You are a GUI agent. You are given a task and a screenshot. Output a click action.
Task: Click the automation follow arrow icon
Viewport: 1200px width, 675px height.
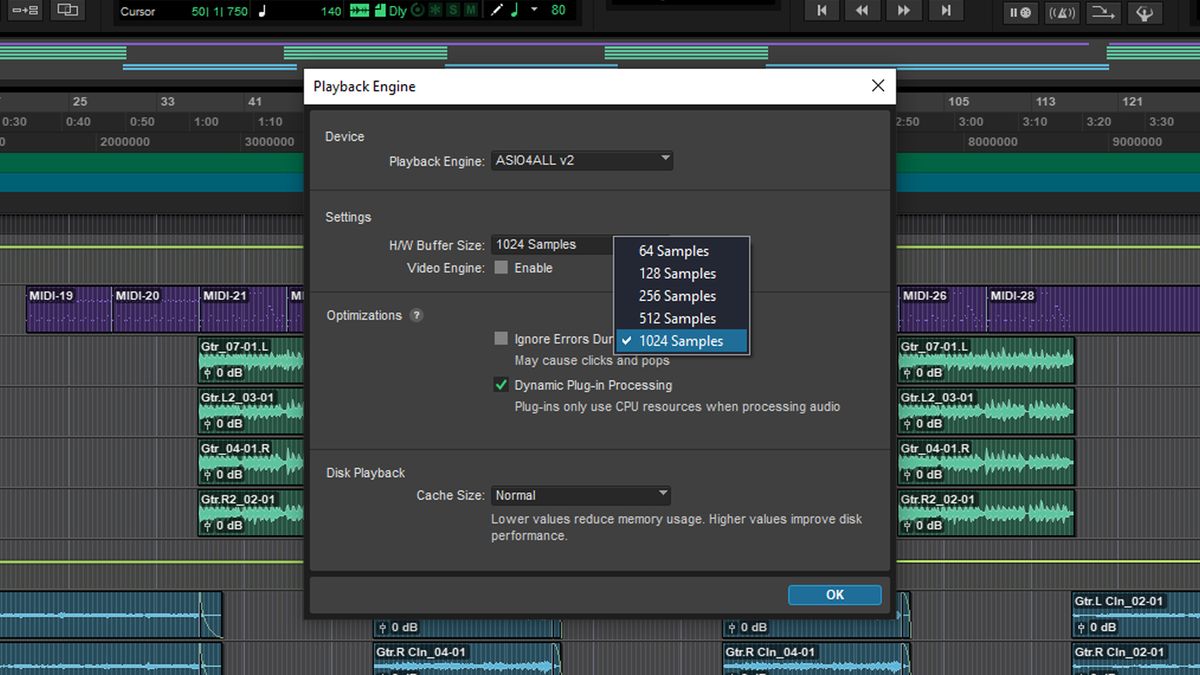coord(1103,13)
